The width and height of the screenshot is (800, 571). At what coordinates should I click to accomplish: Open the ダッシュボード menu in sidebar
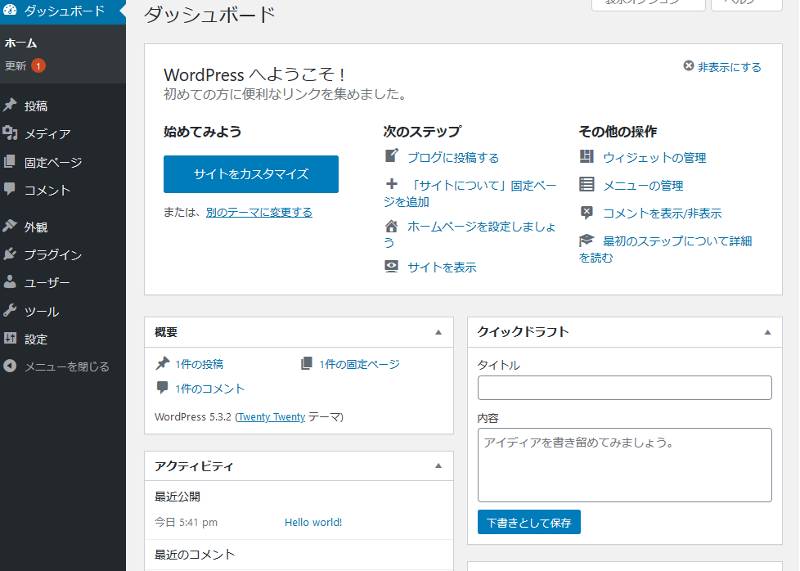point(63,10)
